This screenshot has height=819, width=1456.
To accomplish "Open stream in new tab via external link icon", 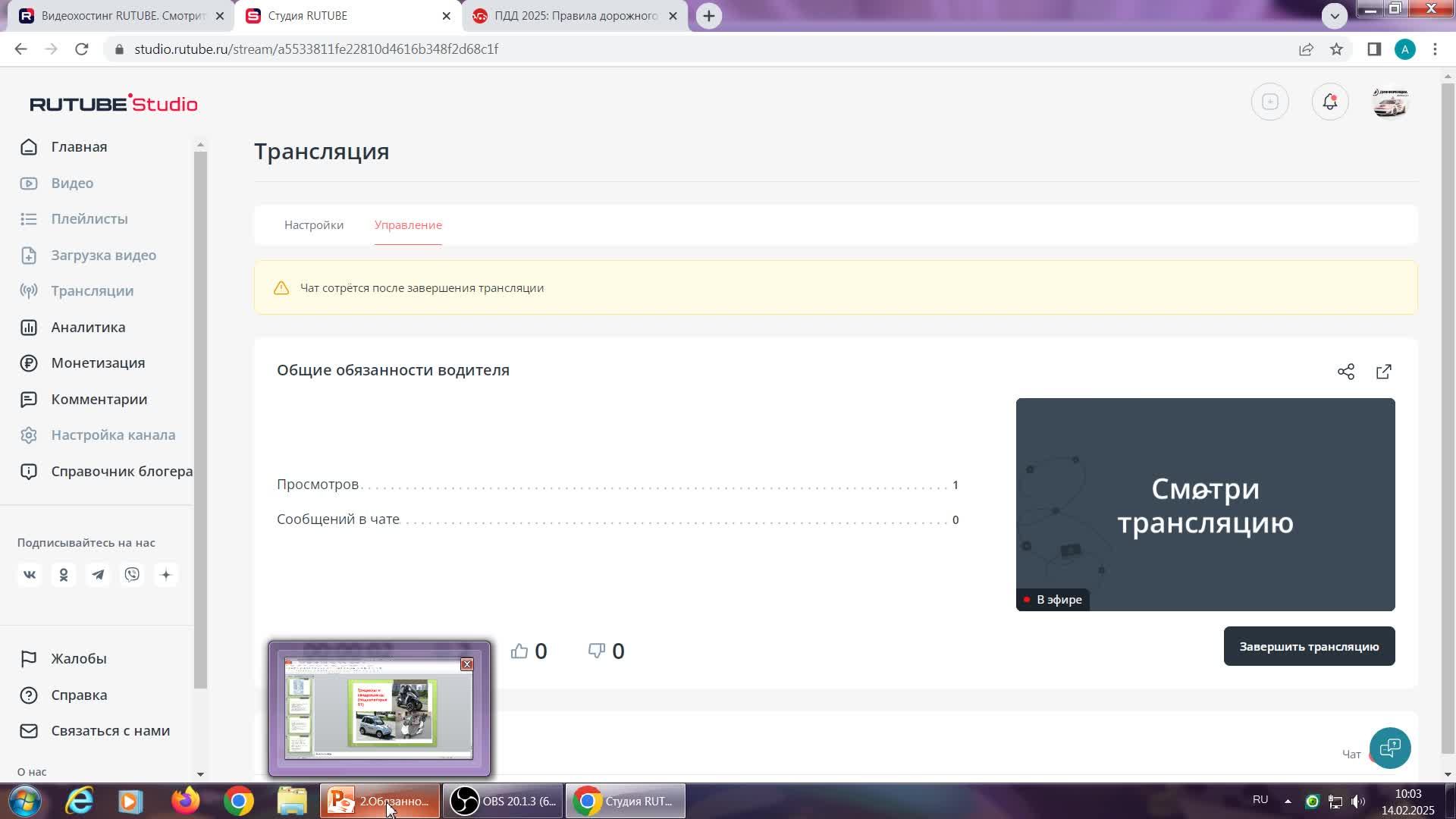I will 1385,371.
